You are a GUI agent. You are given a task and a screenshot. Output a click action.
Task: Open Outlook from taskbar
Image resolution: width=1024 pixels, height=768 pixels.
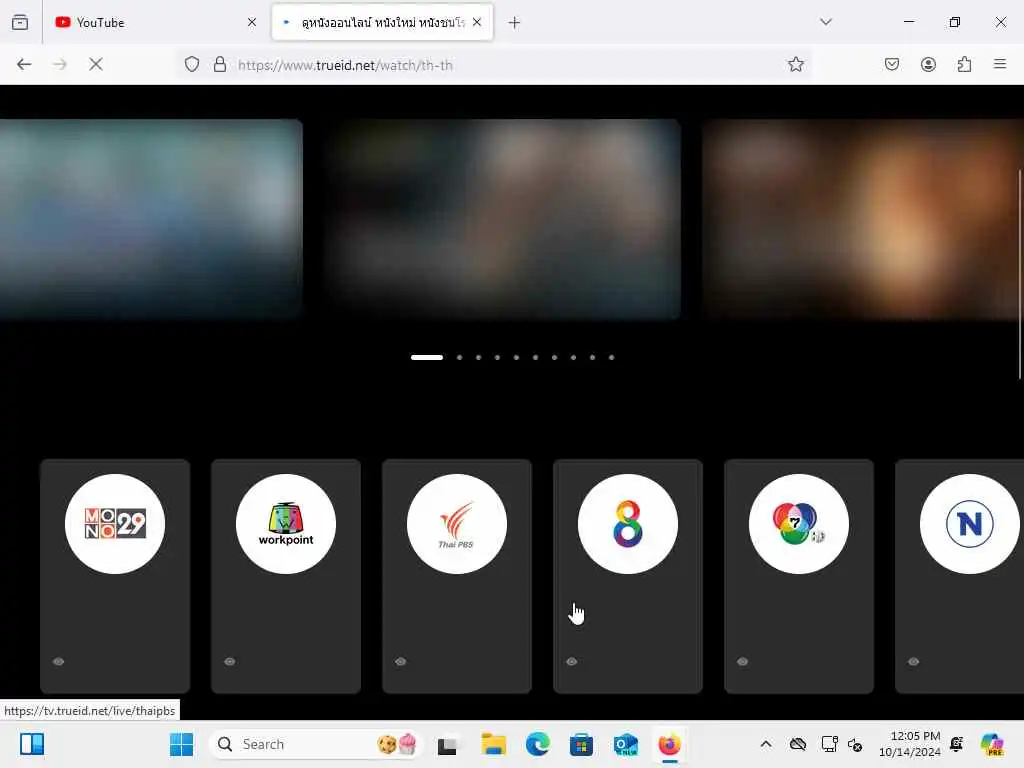[625, 744]
